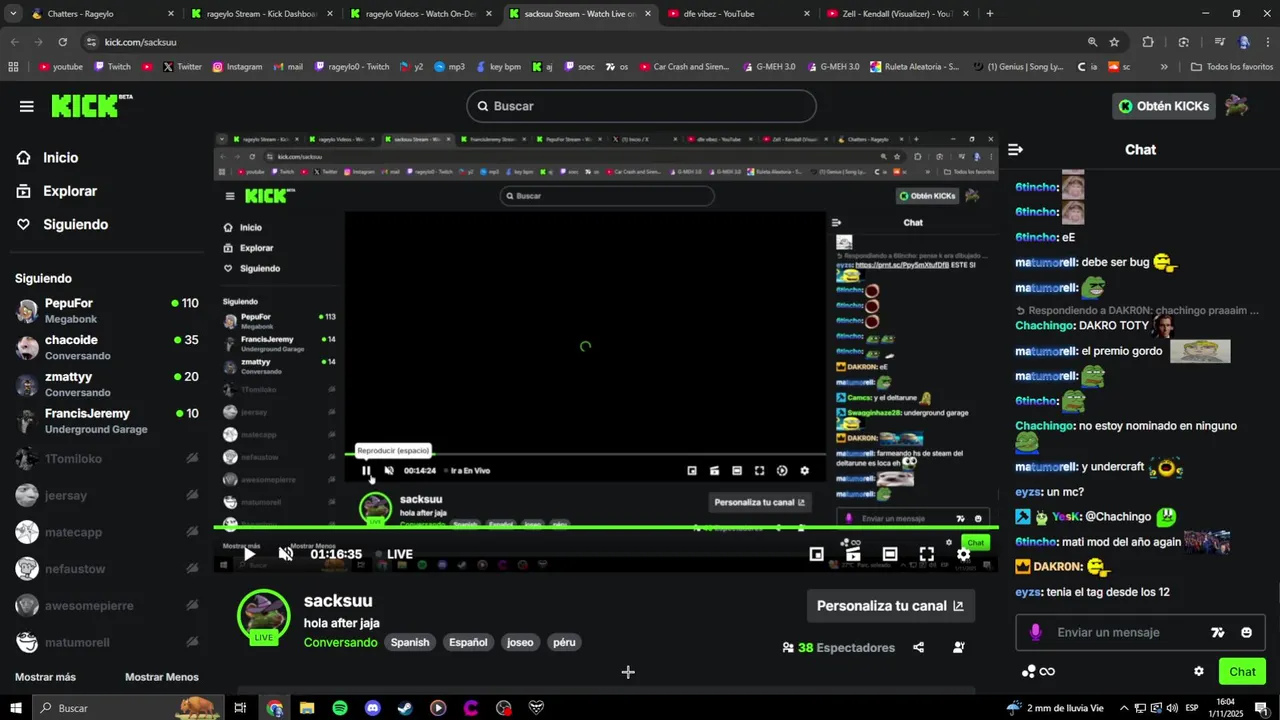Click the clip creation icon in player

click(853, 554)
